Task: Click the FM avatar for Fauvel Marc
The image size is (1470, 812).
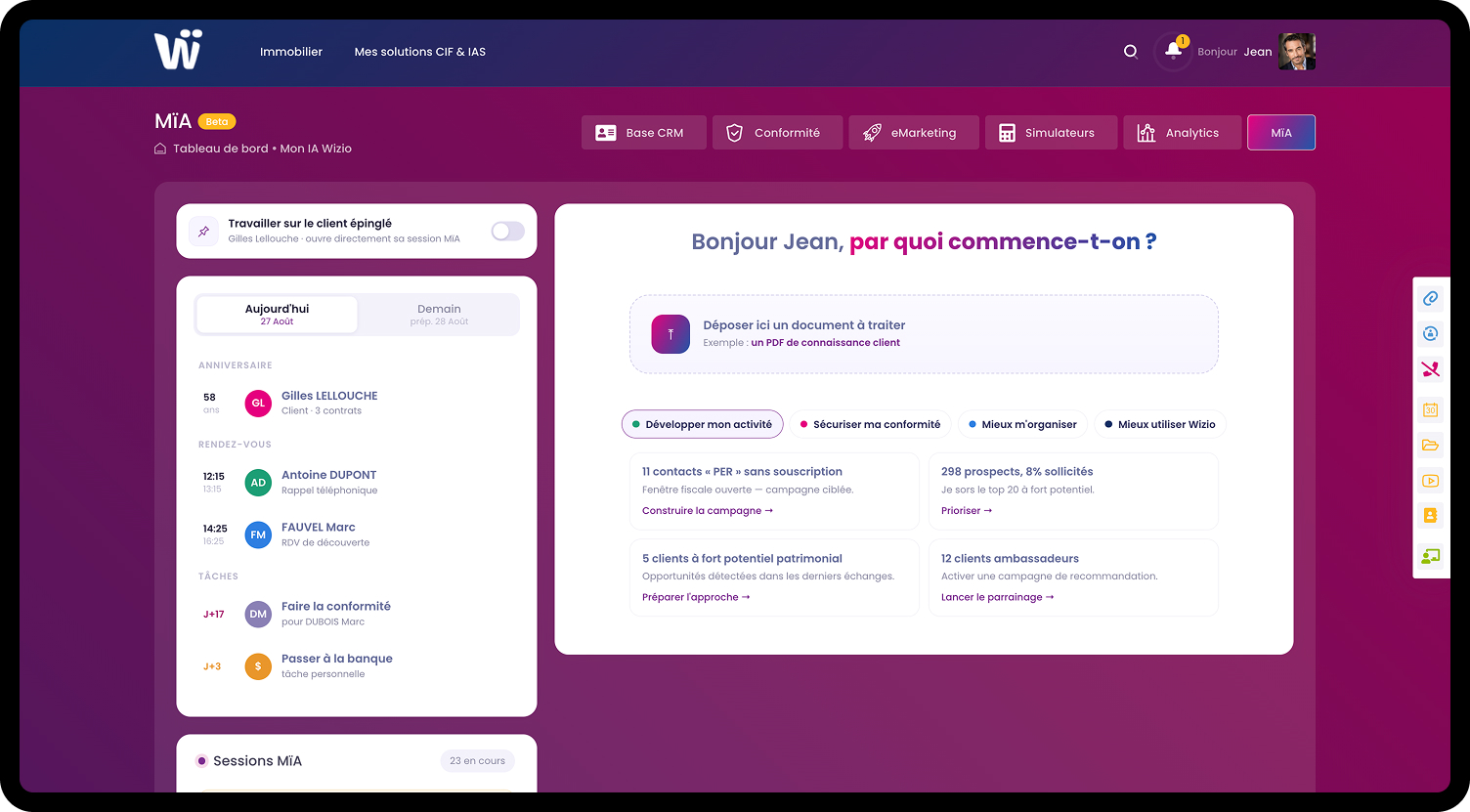Action: pyautogui.click(x=258, y=534)
